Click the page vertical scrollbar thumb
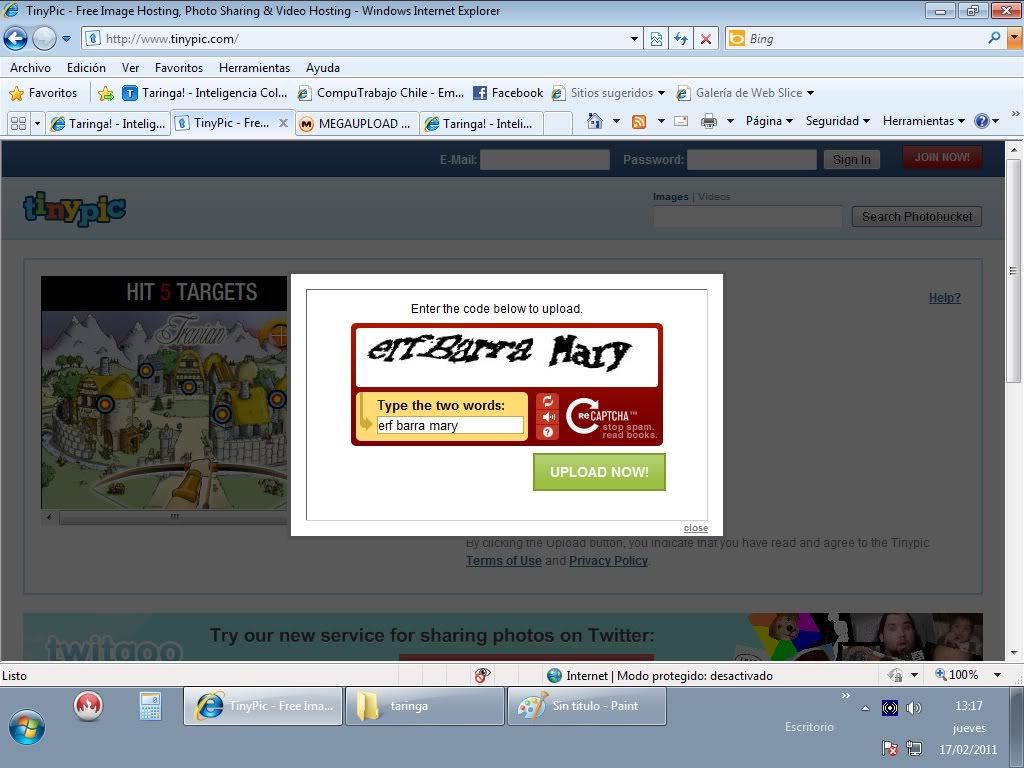 point(1014,271)
